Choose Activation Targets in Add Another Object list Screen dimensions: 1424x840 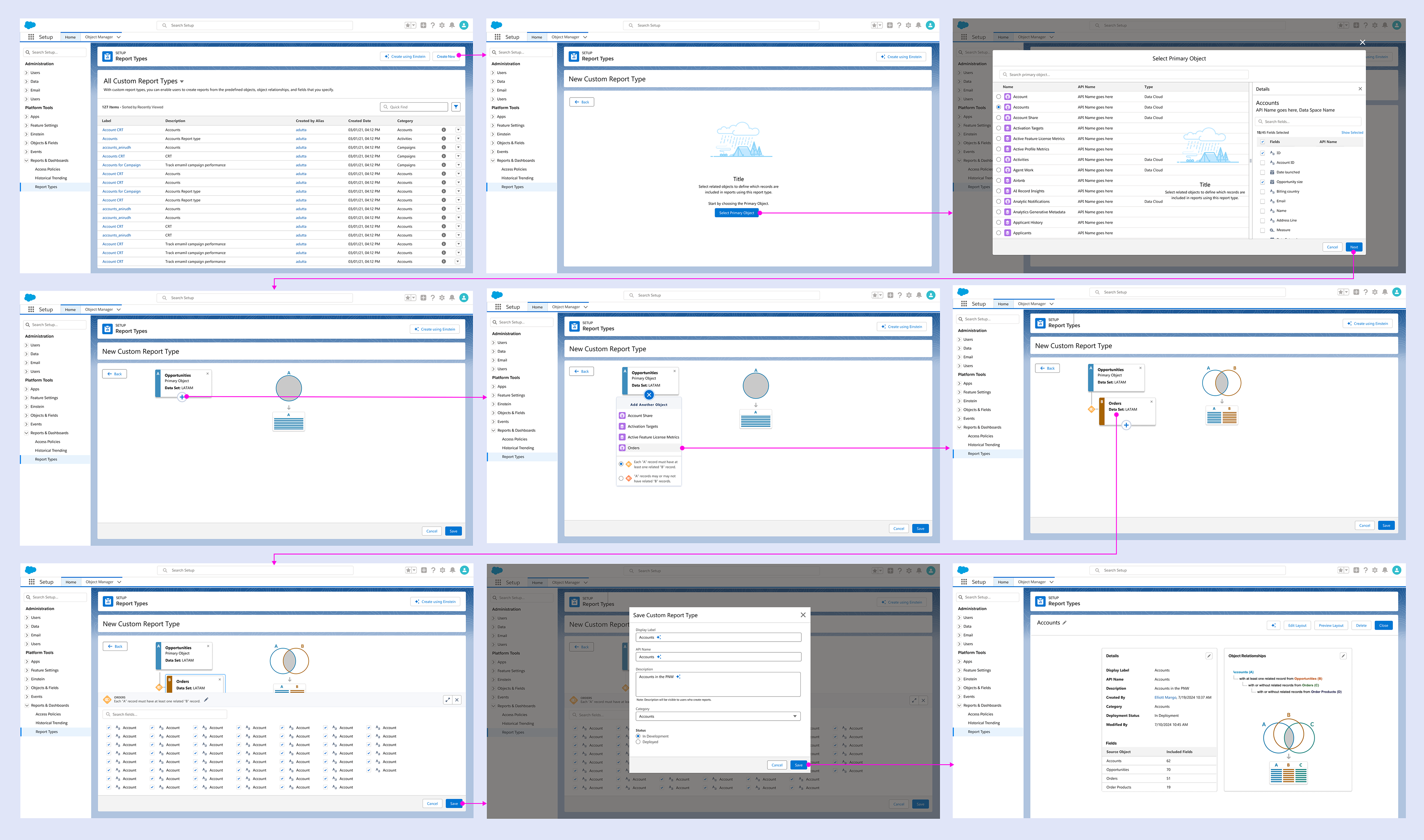649,426
